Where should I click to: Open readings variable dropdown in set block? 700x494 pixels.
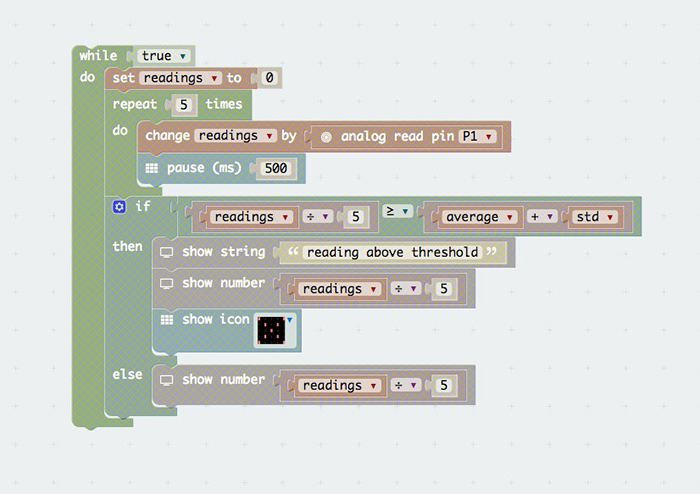click(180, 78)
